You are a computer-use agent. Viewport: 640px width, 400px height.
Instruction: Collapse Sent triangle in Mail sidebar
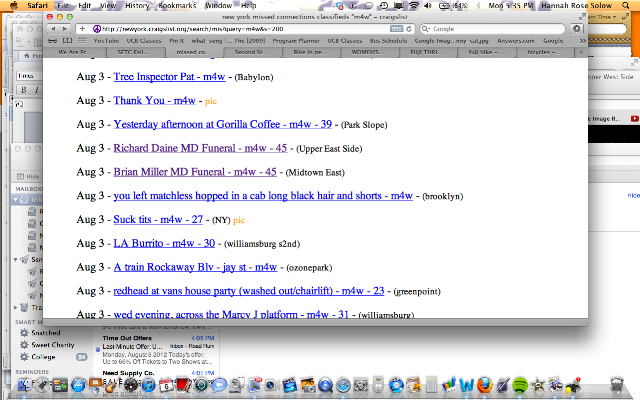(16, 260)
